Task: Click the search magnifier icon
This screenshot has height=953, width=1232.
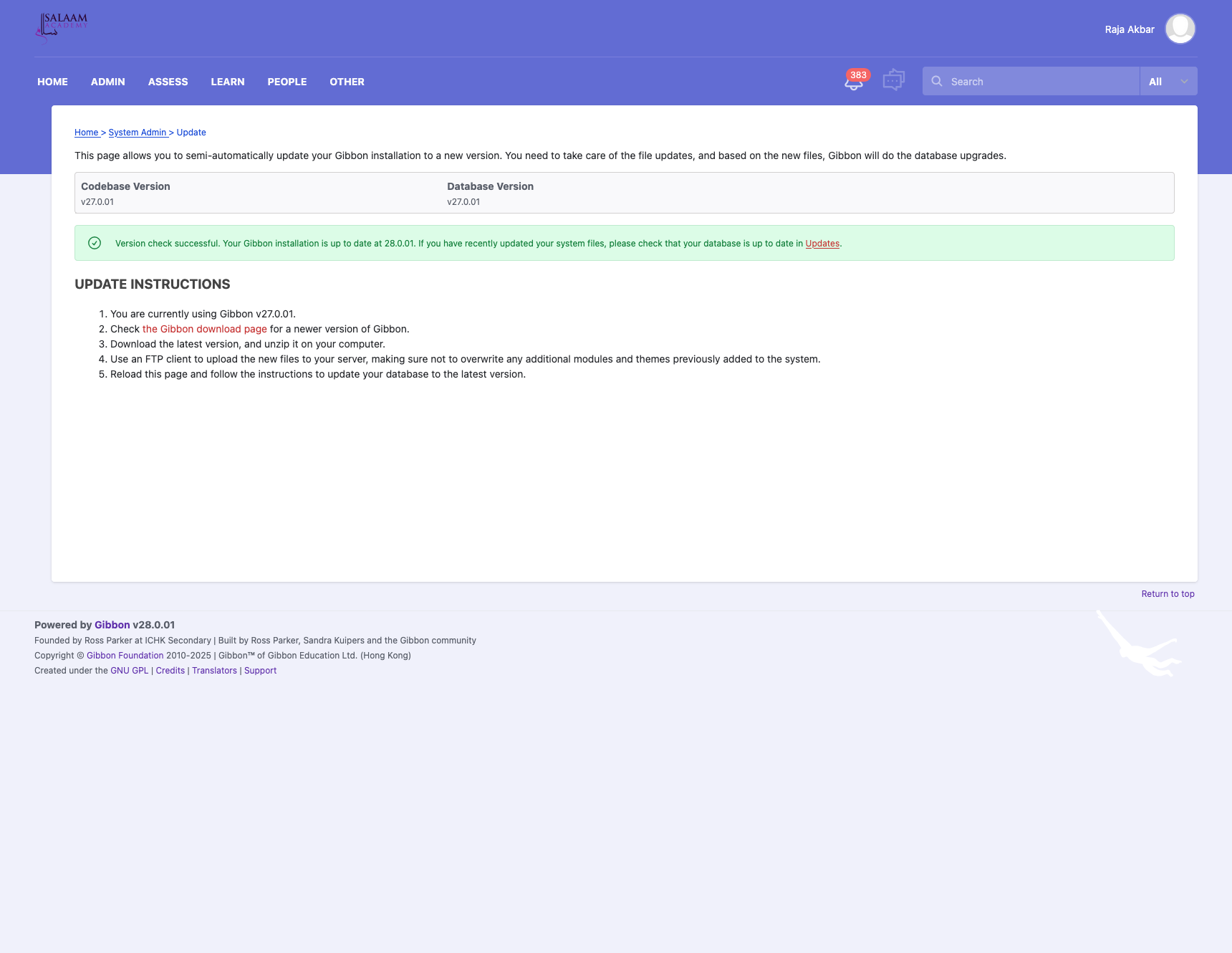Action: point(936,81)
